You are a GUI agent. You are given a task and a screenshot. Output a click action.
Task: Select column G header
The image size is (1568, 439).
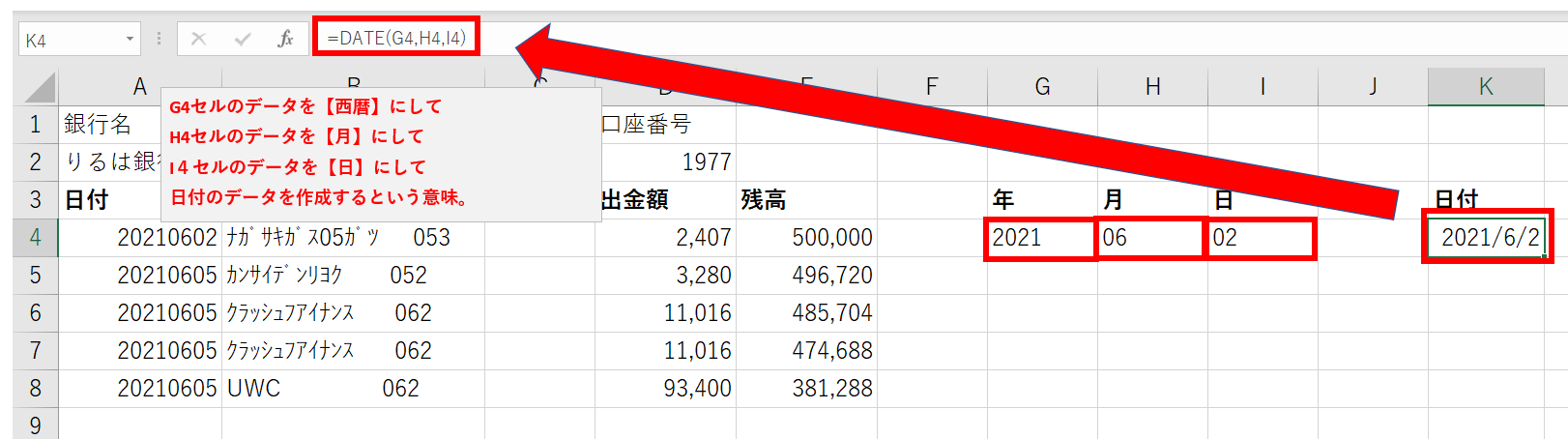pos(1042,87)
